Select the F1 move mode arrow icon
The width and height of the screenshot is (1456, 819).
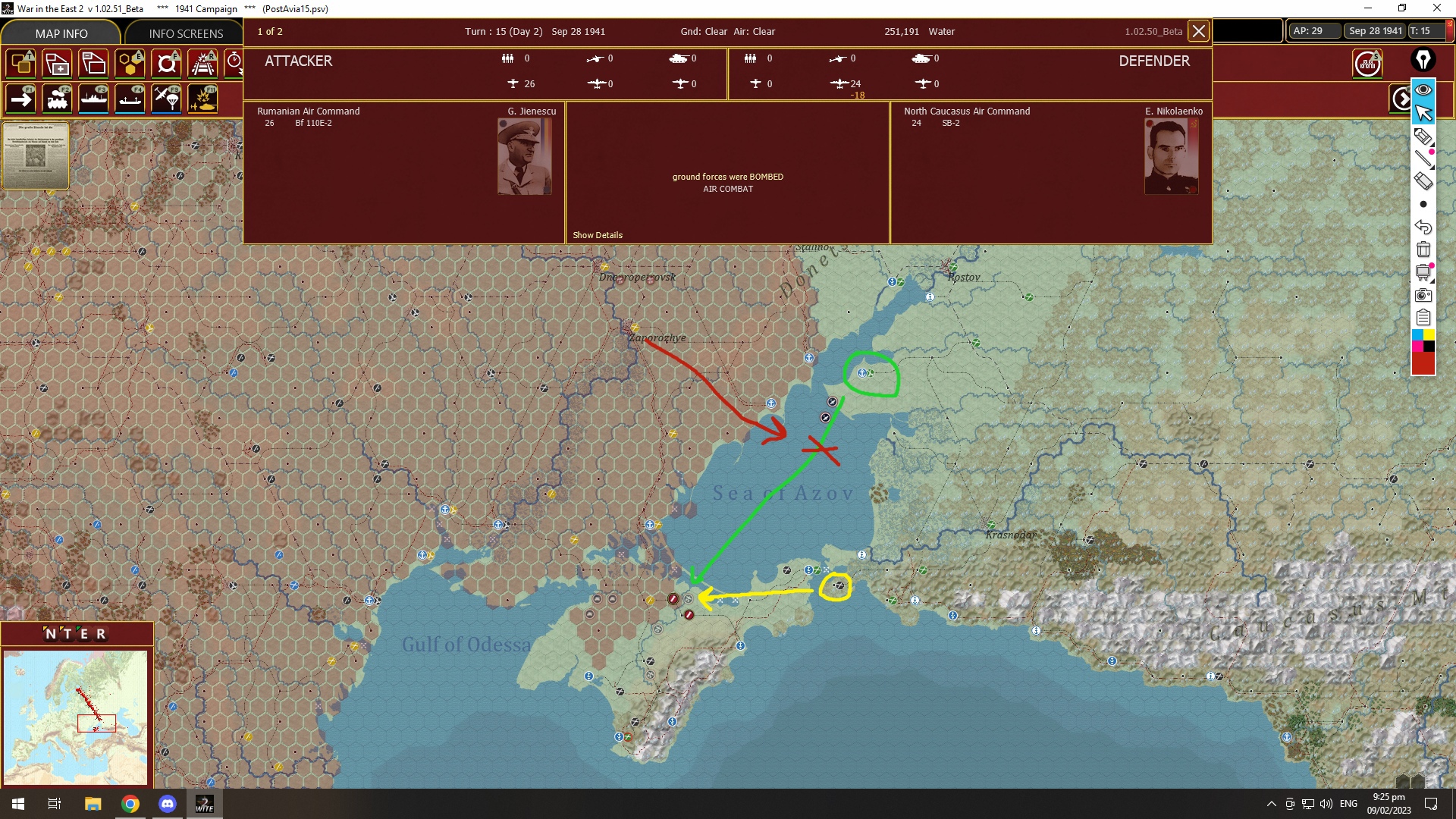(x=21, y=99)
